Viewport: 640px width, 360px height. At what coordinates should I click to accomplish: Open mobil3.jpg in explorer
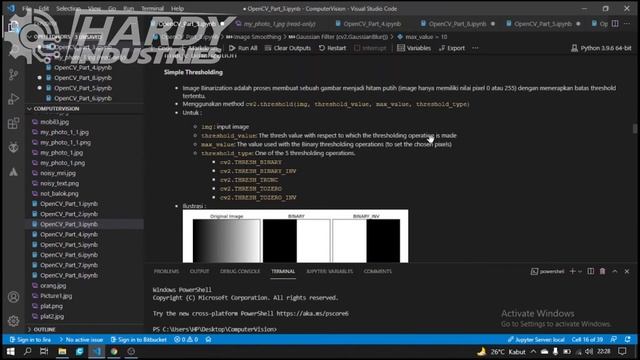54,122
